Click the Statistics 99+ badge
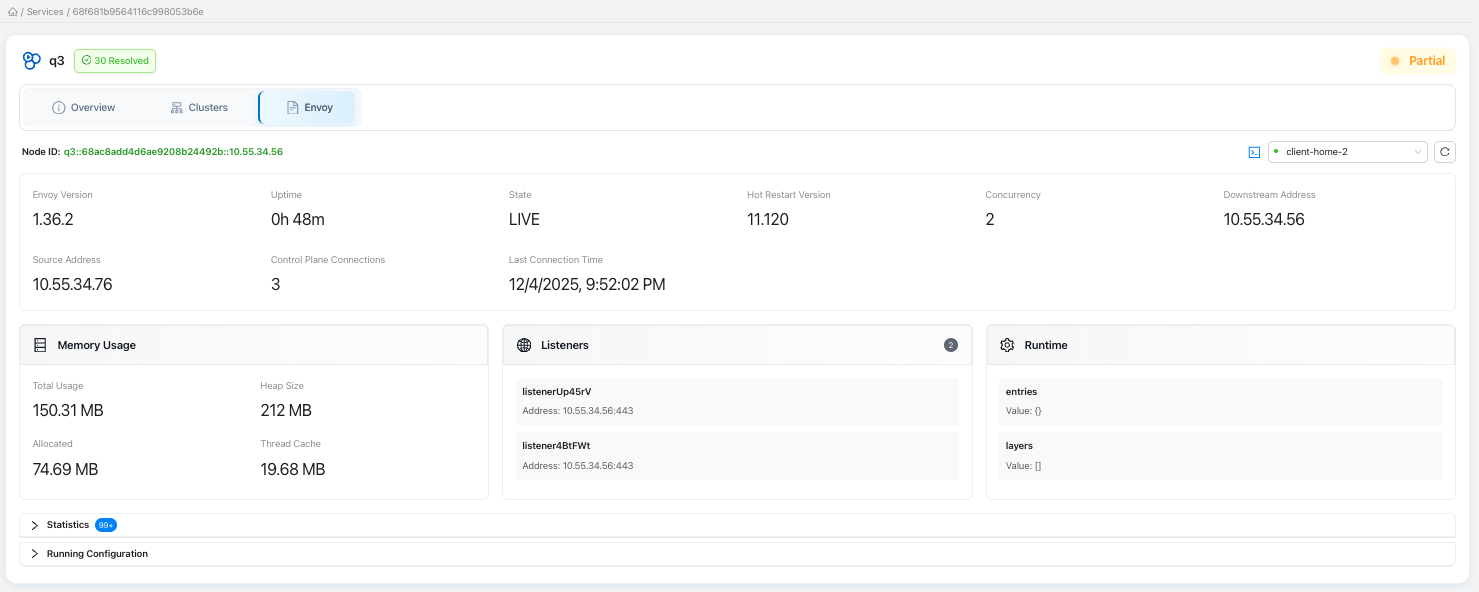This screenshot has height=592, width=1479. [x=106, y=525]
